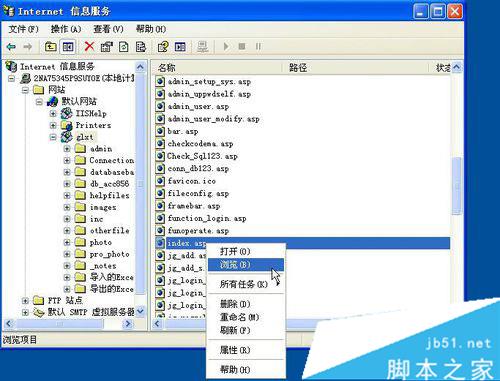Screen dimensions: 500x381
Task: Choose 重命名(M) in context menu
Action: pyautogui.click(x=246, y=317)
